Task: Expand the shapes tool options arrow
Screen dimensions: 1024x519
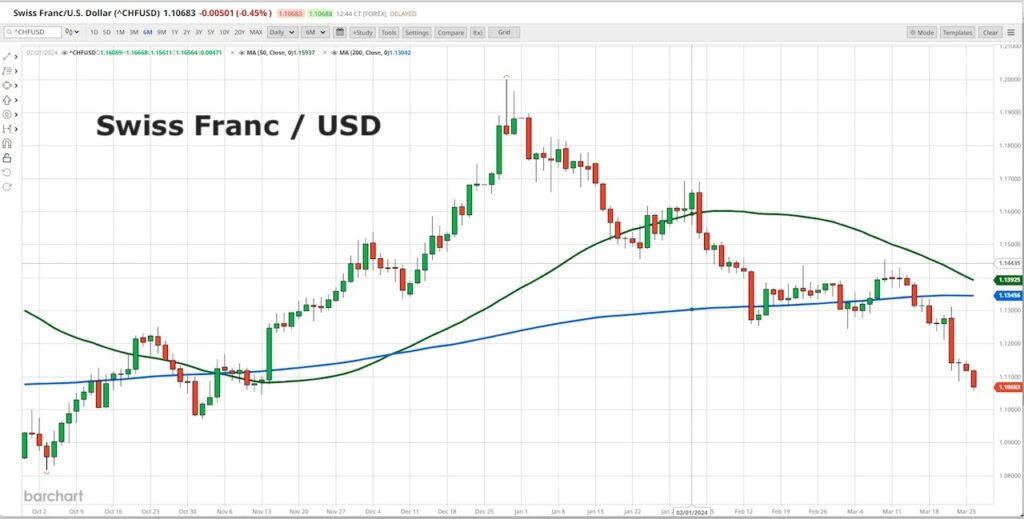Action: 16,86
